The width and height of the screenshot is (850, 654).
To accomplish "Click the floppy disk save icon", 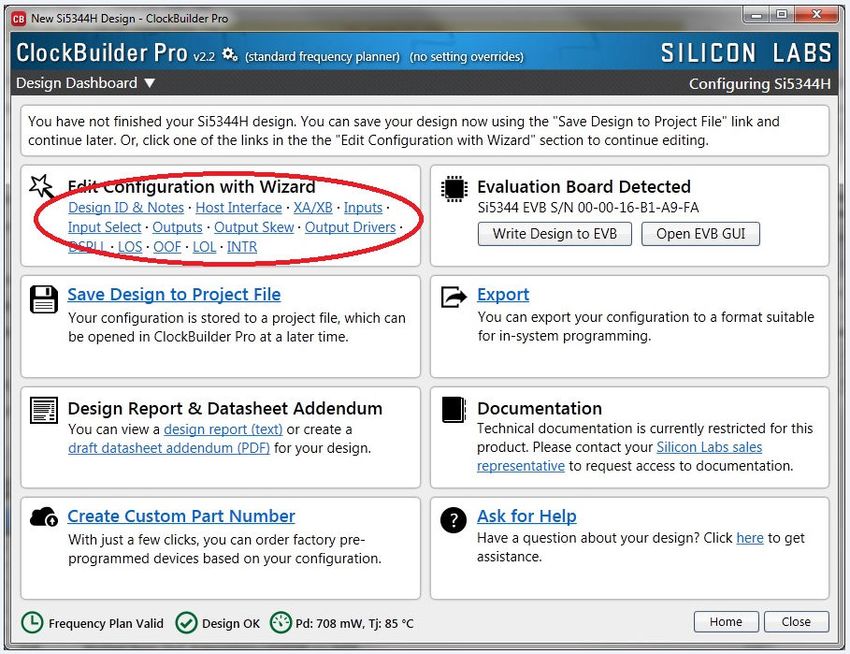I will tap(43, 299).
